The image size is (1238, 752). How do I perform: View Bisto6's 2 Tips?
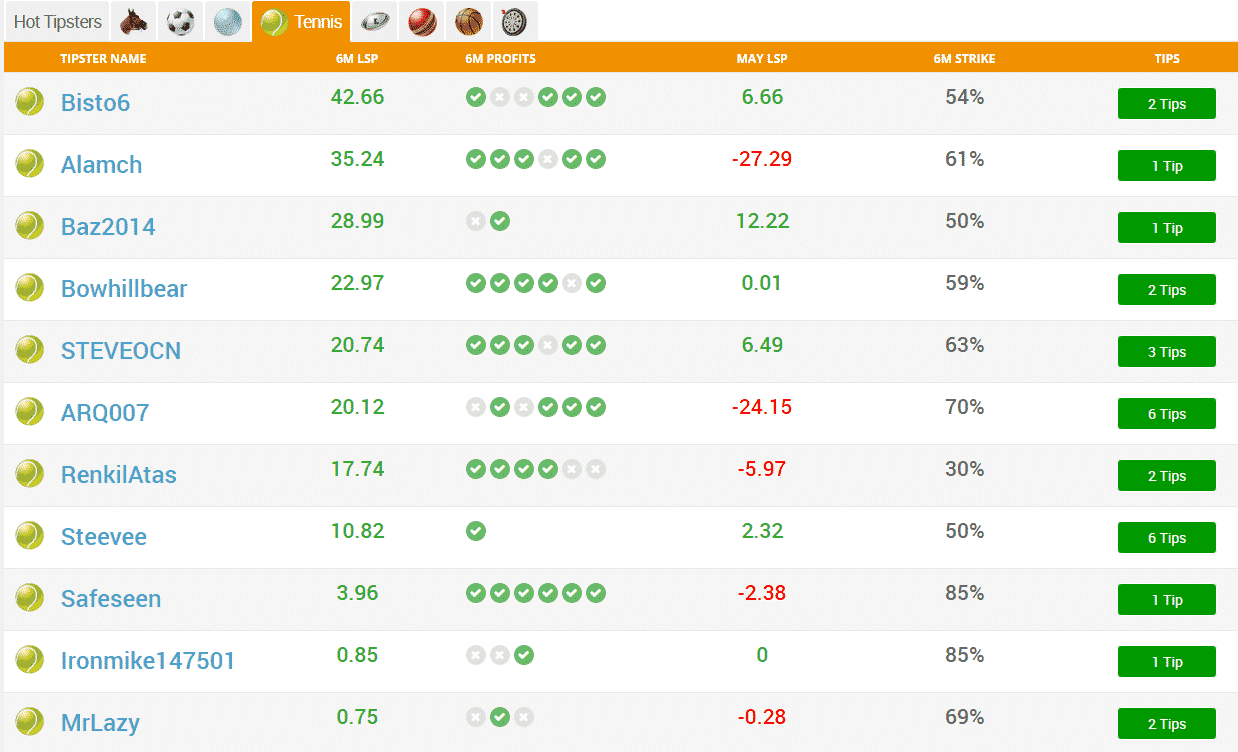click(x=1166, y=104)
